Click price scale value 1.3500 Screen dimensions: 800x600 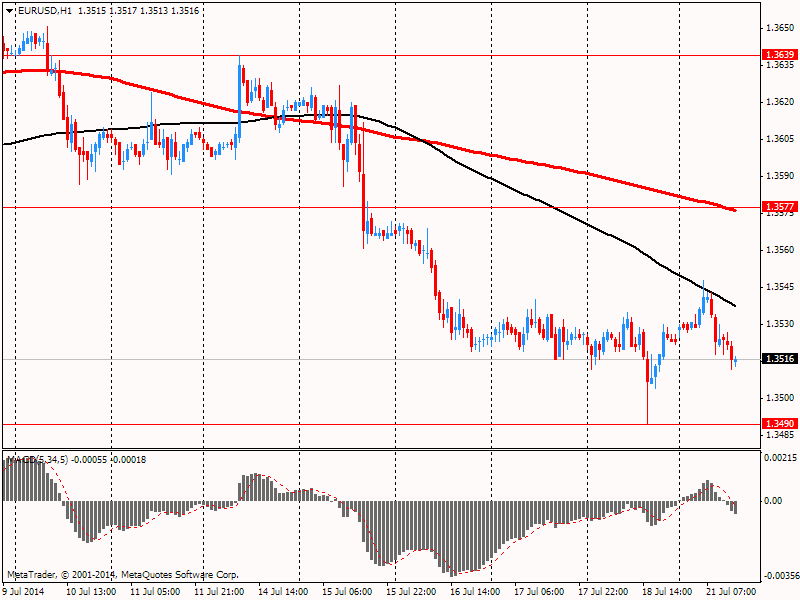coord(780,397)
